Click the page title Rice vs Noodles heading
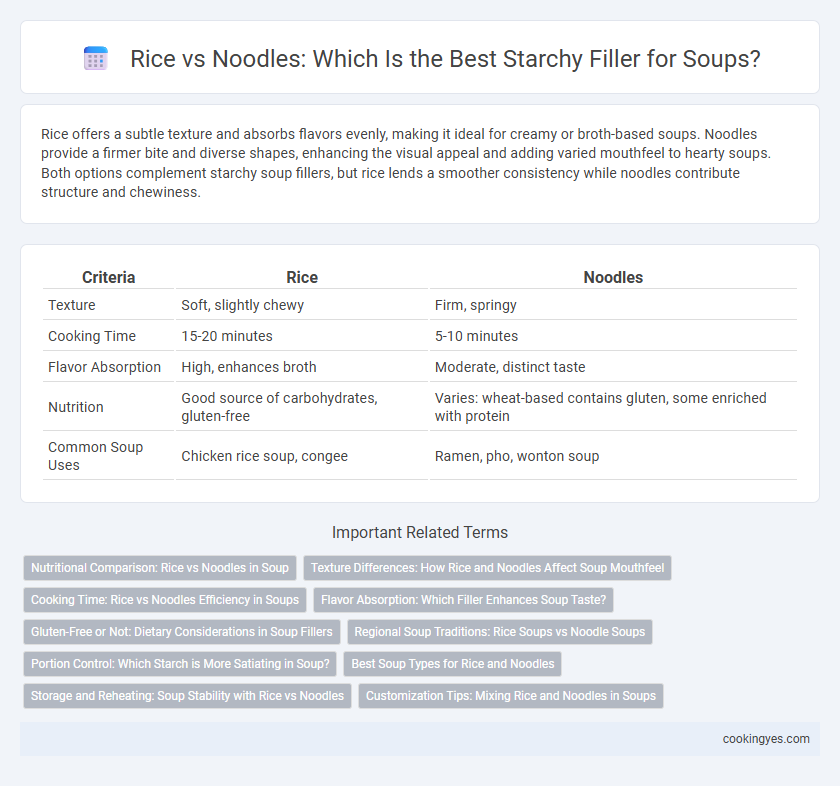This screenshot has height=786, width=840. pos(445,58)
